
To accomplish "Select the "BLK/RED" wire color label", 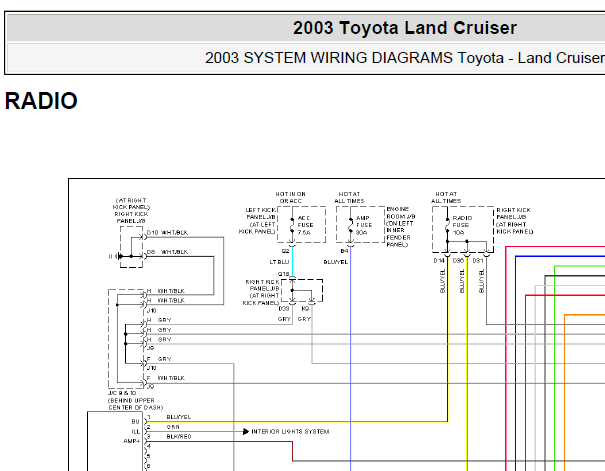I will (179, 437).
